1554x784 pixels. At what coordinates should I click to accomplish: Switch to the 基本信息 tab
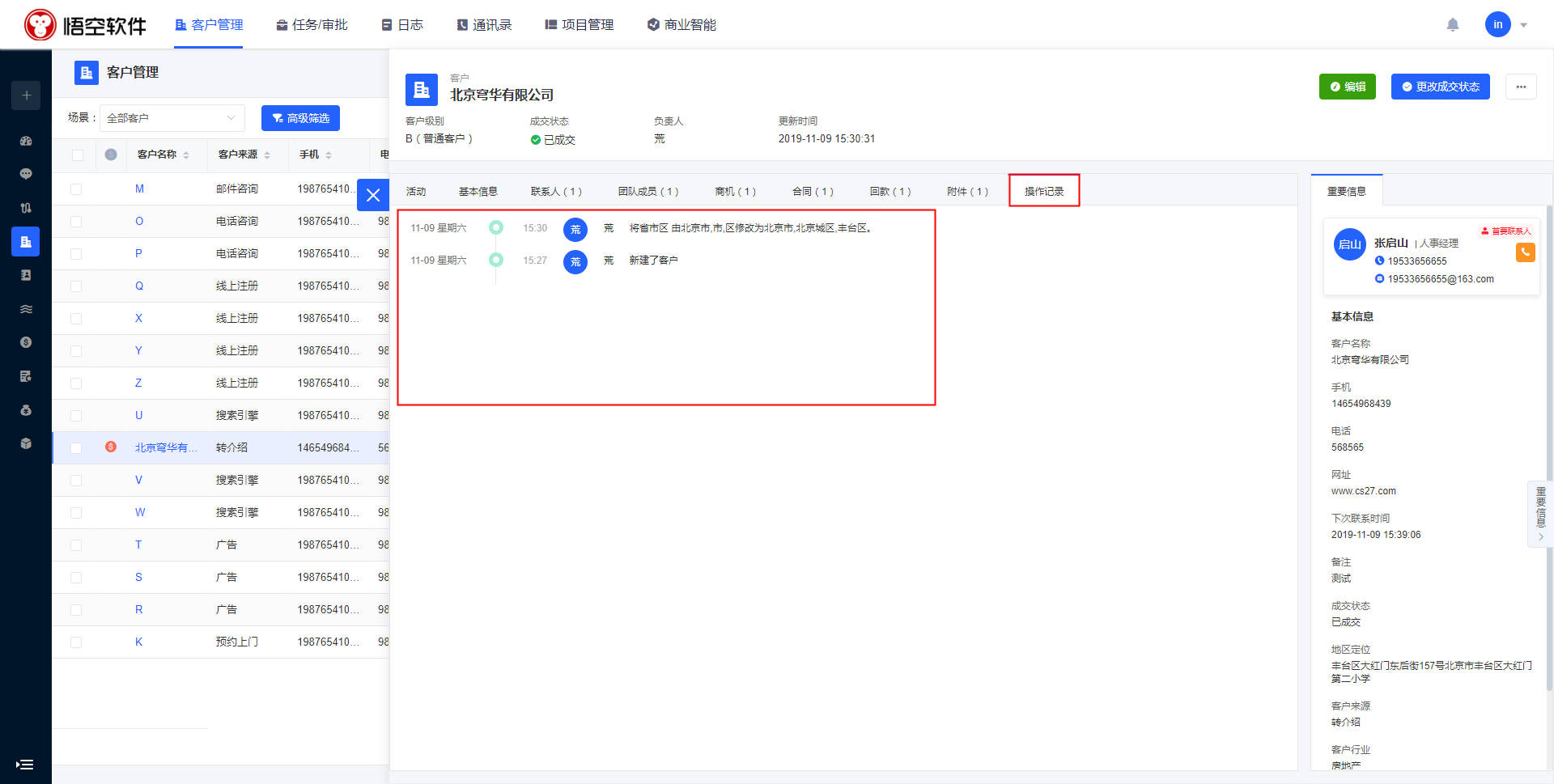(478, 192)
